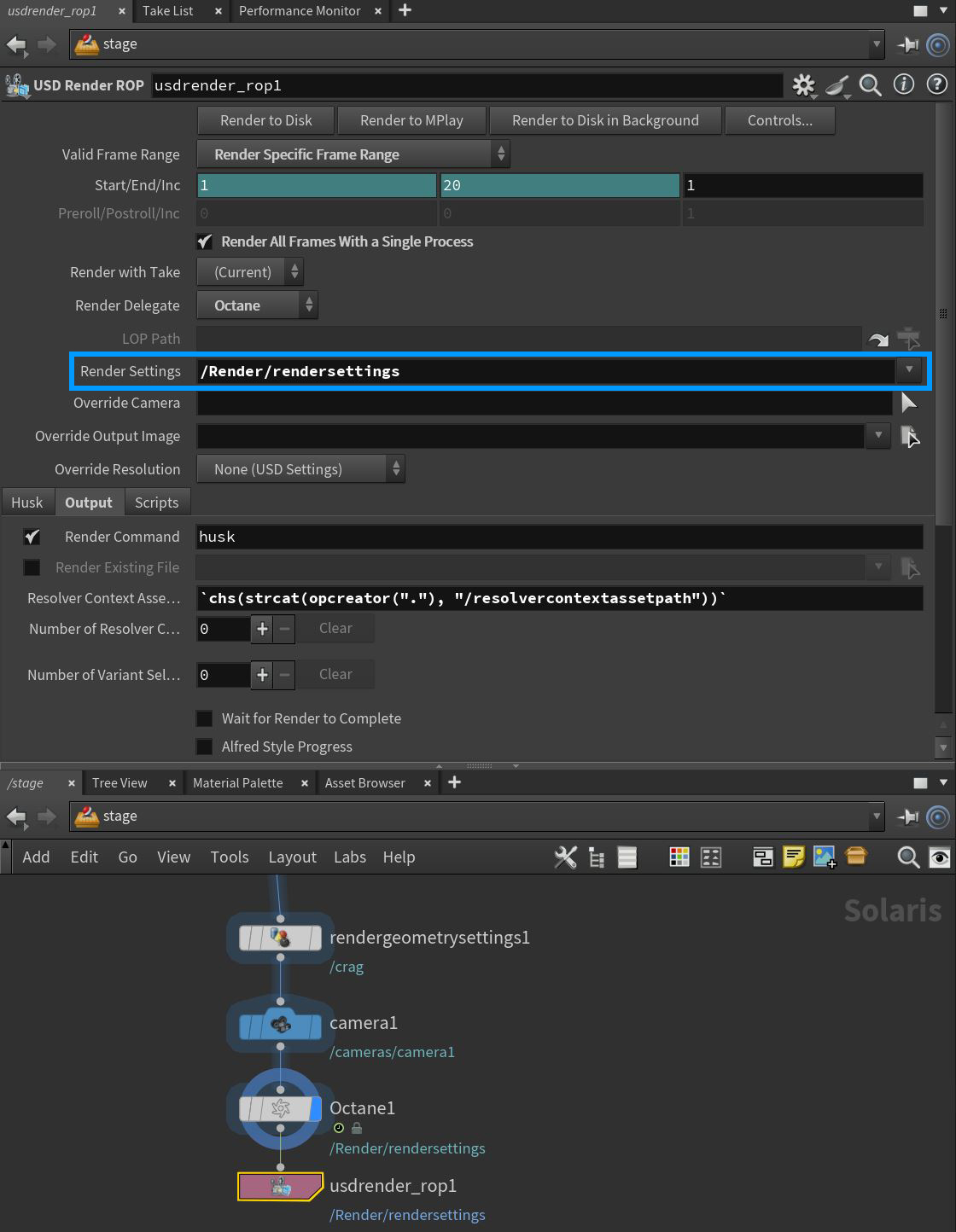Click the info icon for usdrender_rop1 node
Viewport: 956px width, 1232px height.
(903, 85)
